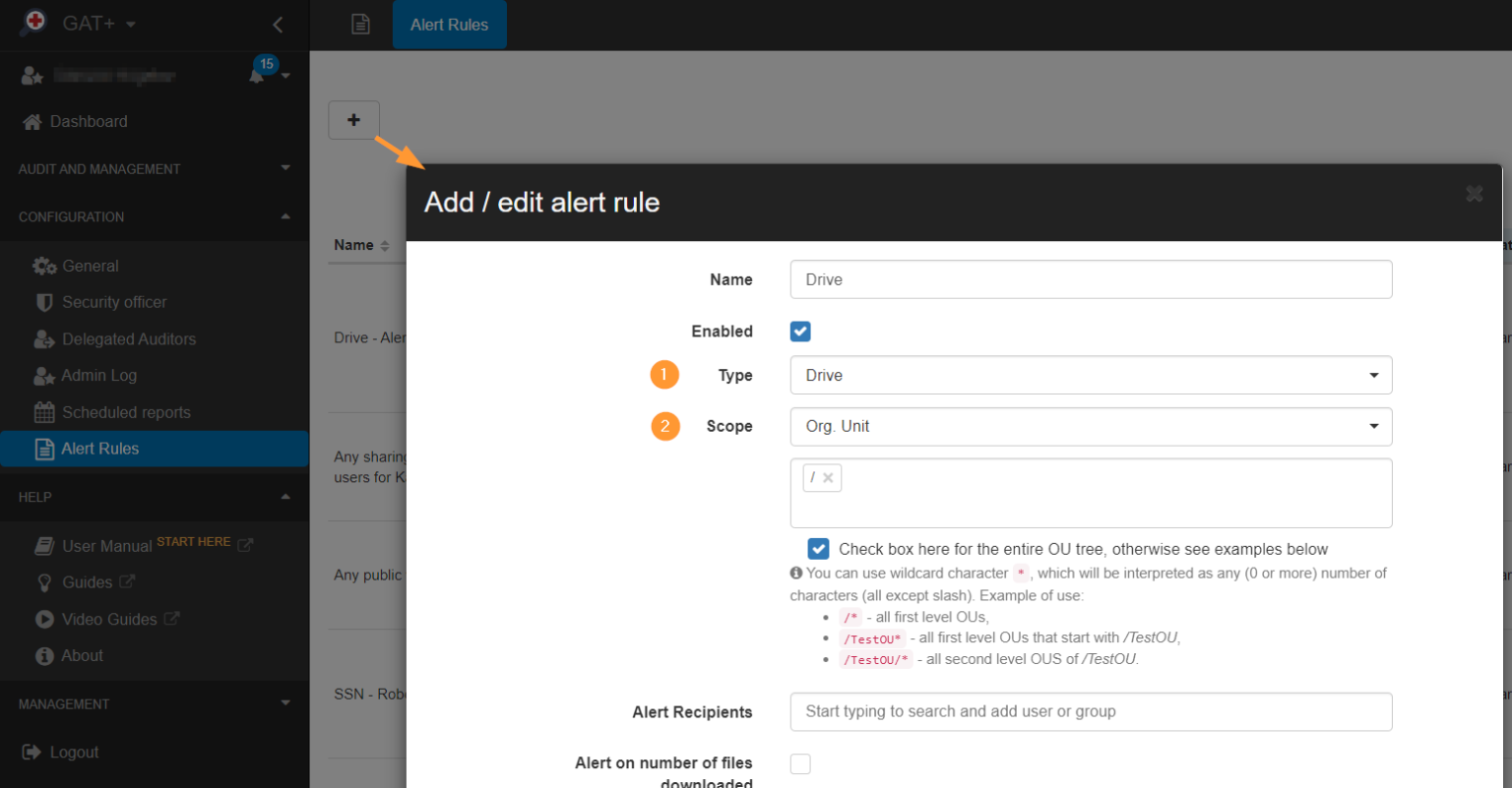Click the About info icon
1512x788 pixels.
coord(43,655)
